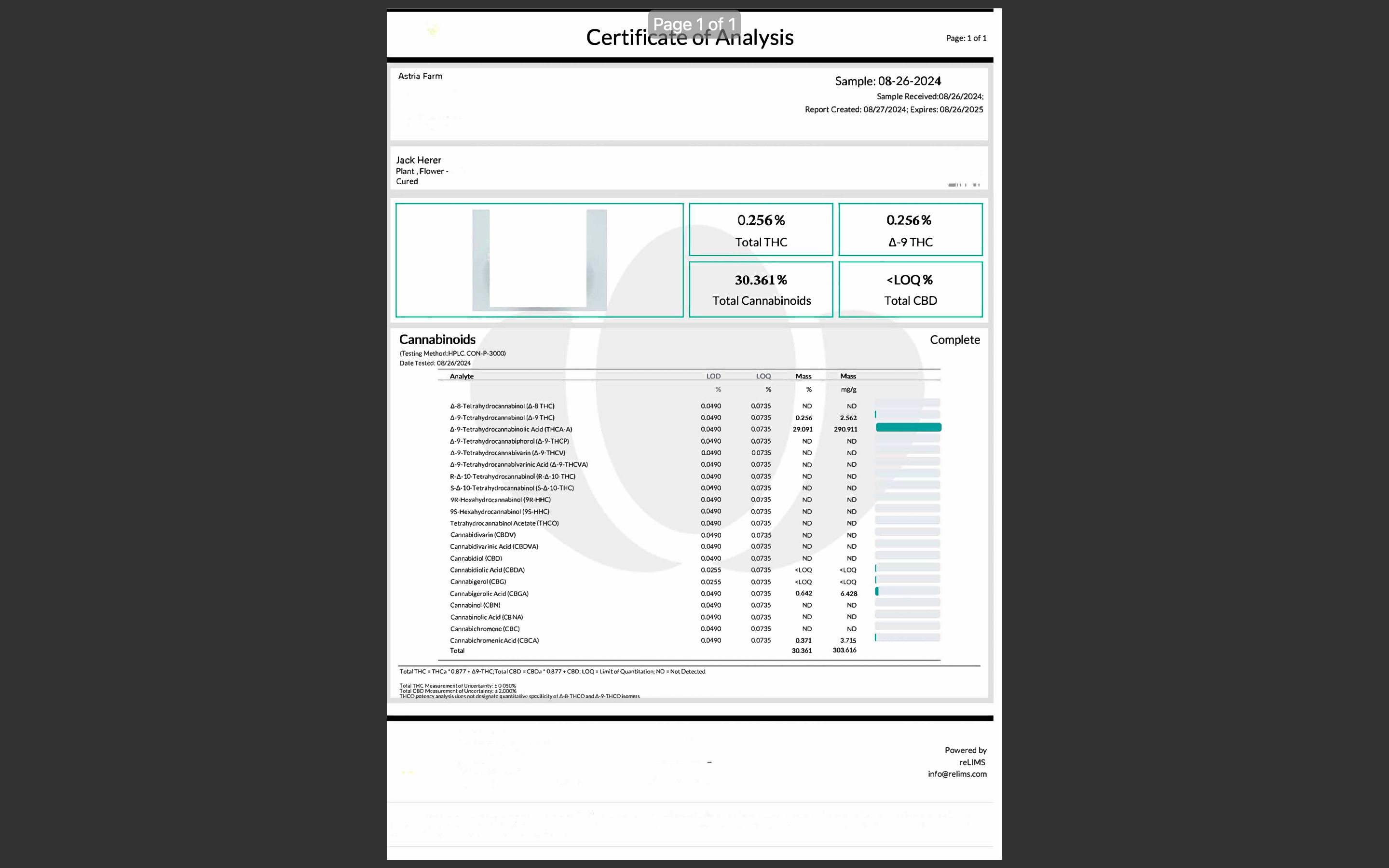
Task: Click the 'Sample: 08-26-2024' heading
Action: tap(888, 81)
